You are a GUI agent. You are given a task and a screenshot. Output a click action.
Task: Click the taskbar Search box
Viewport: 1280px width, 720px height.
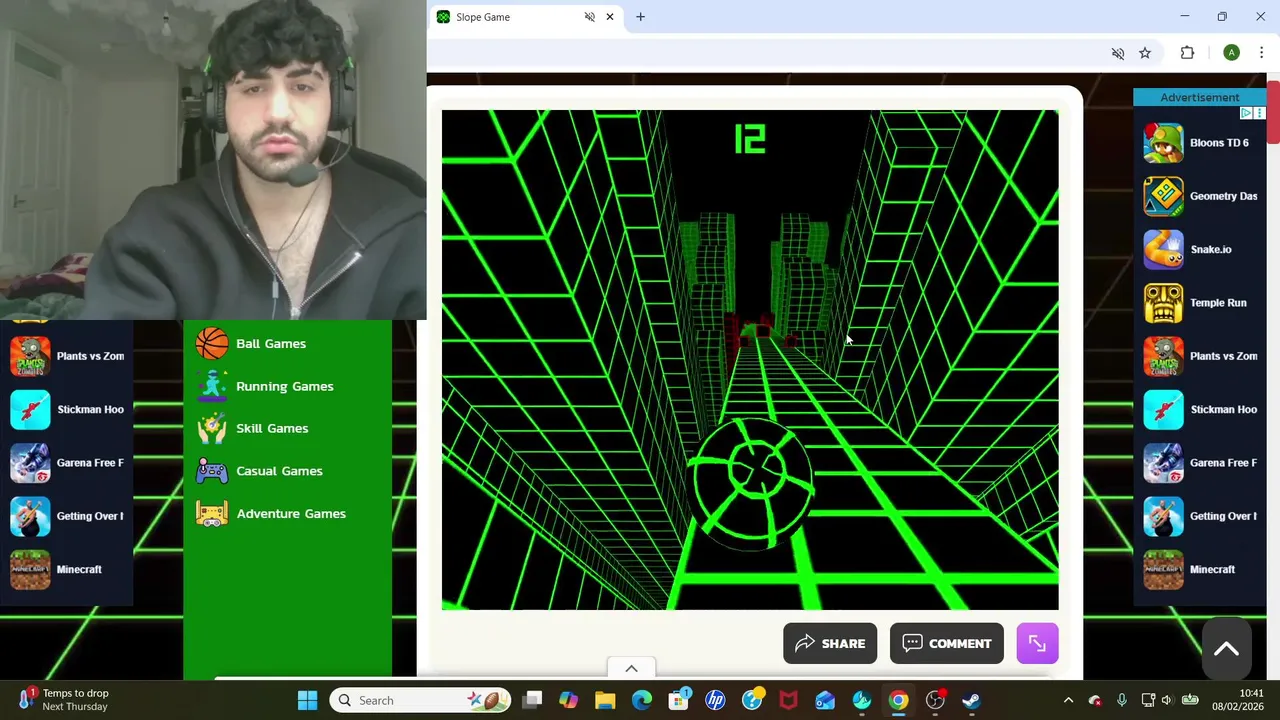421,700
